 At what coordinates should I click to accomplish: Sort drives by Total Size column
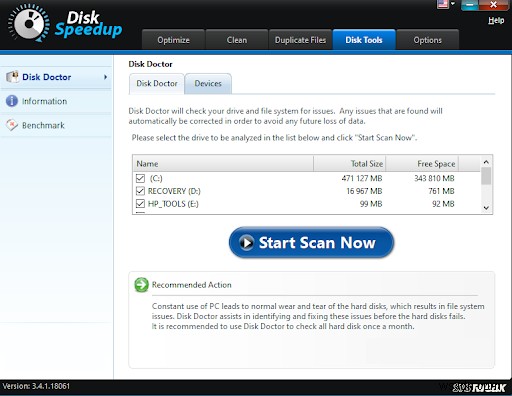click(349, 164)
